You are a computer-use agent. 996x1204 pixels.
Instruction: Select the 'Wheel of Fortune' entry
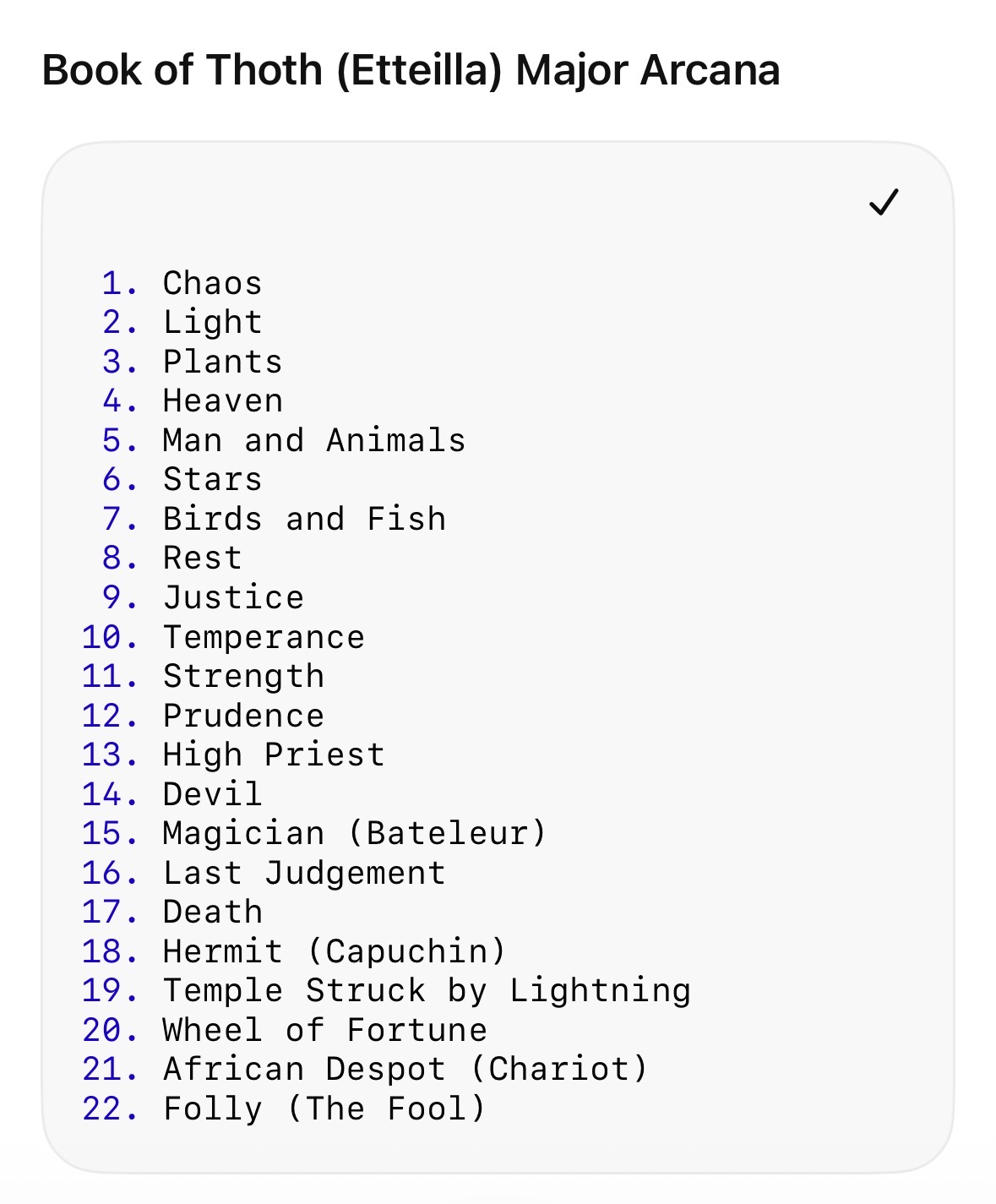click(x=324, y=1030)
